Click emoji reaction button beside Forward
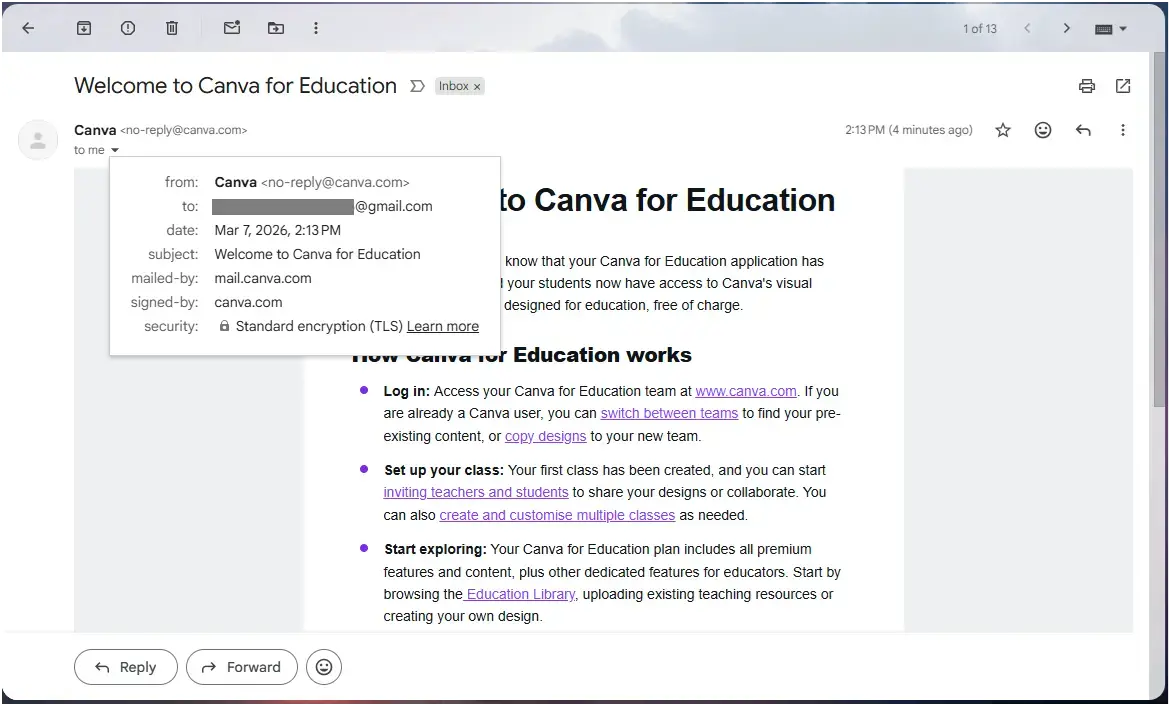 coord(324,667)
